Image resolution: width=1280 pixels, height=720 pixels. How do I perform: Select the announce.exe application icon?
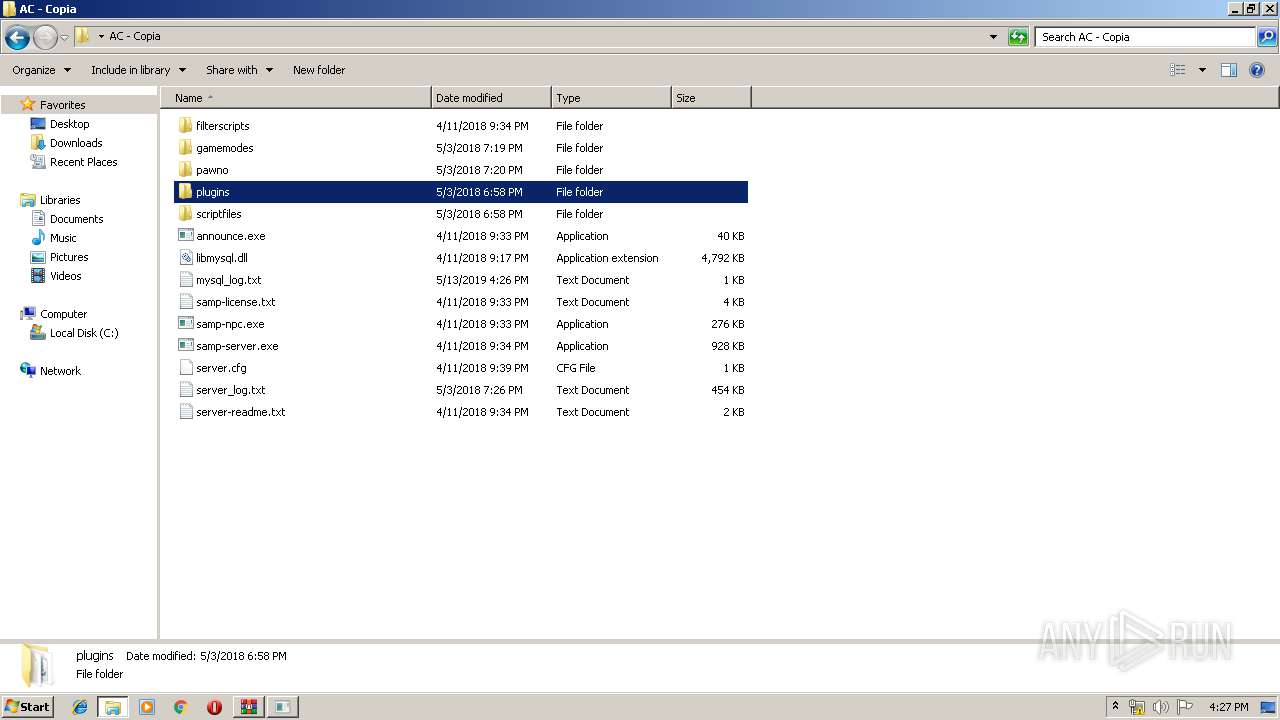(185, 236)
